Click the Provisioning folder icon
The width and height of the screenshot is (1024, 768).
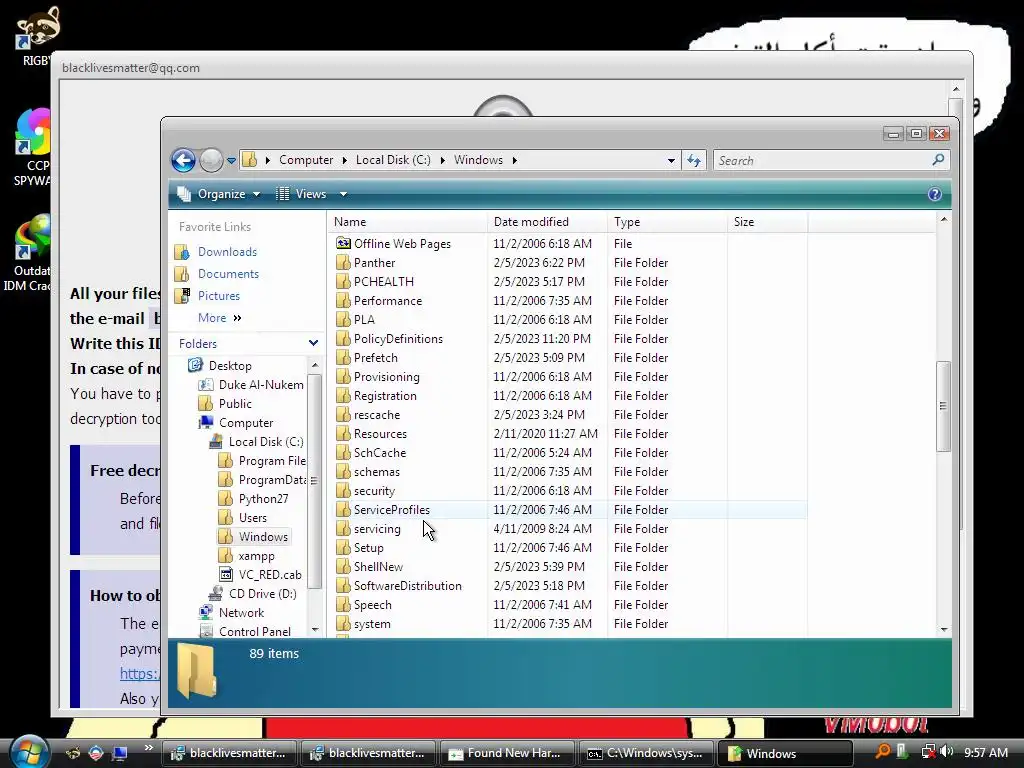coord(343,376)
